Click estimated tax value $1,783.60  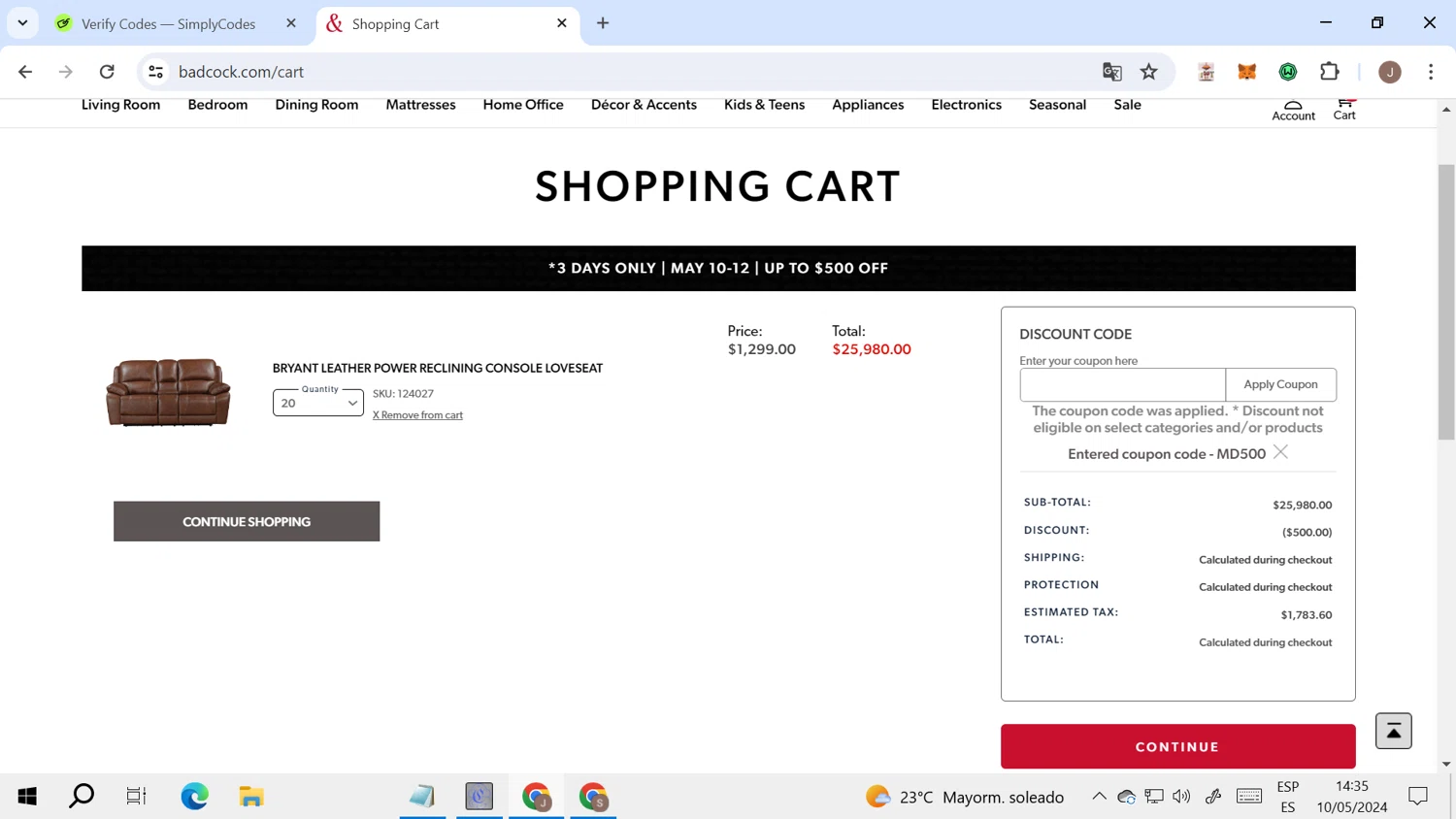point(1307,614)
